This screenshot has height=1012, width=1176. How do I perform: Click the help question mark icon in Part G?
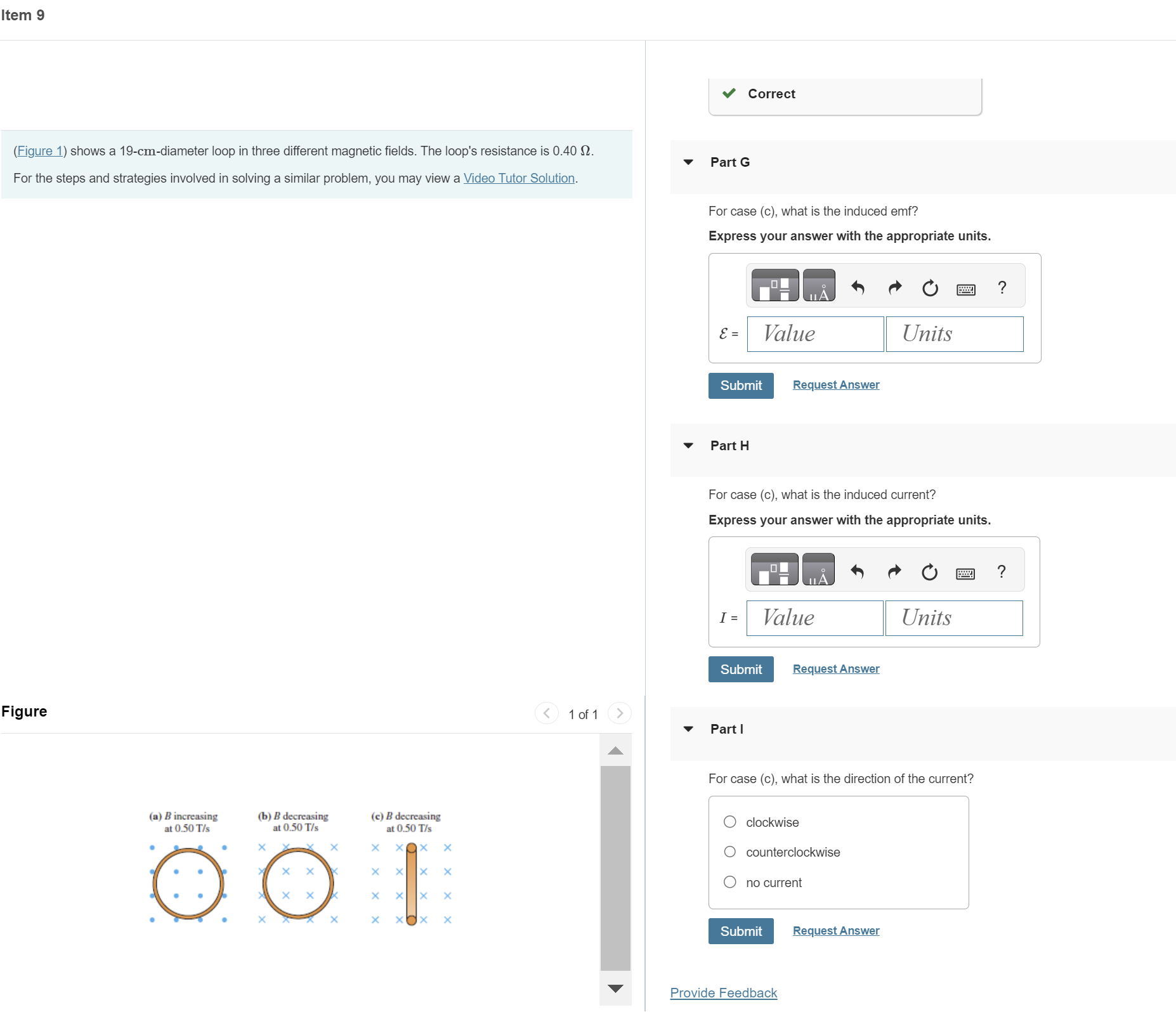click(x=1002, y=287)
